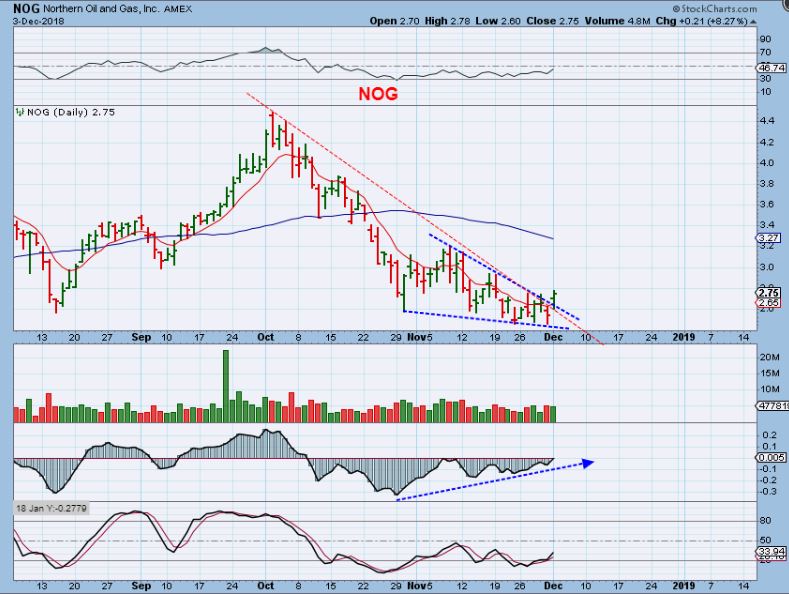Click the up-triangle icon after Chg percentage
Viewport: 789px width, 594px height.
click(x=753, y=22)
